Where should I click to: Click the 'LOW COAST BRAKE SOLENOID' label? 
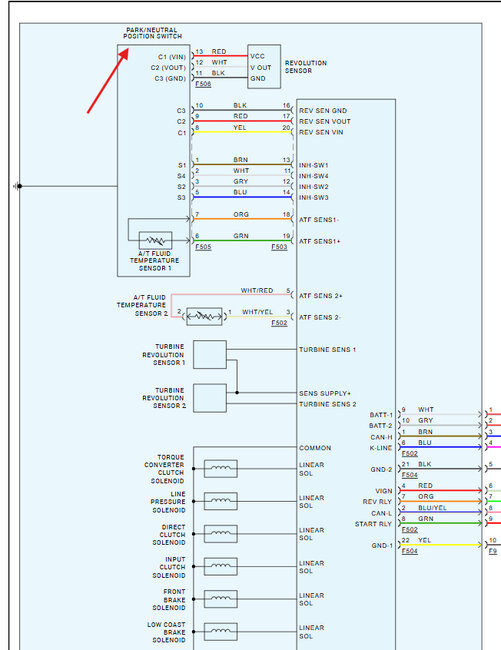[x=167, y=632]
